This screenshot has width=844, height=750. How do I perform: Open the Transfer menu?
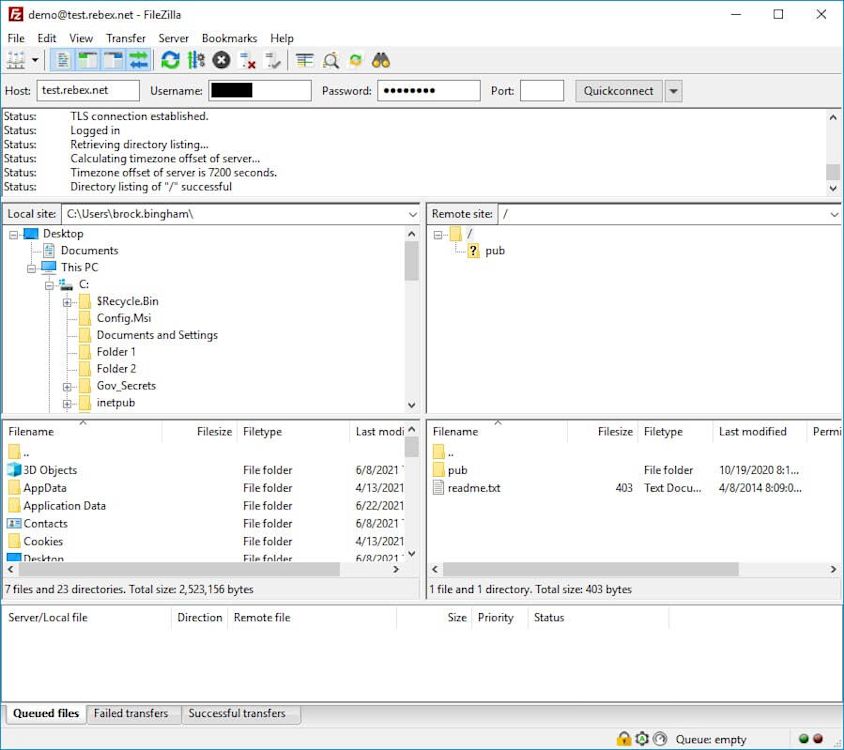pos(125,38)
